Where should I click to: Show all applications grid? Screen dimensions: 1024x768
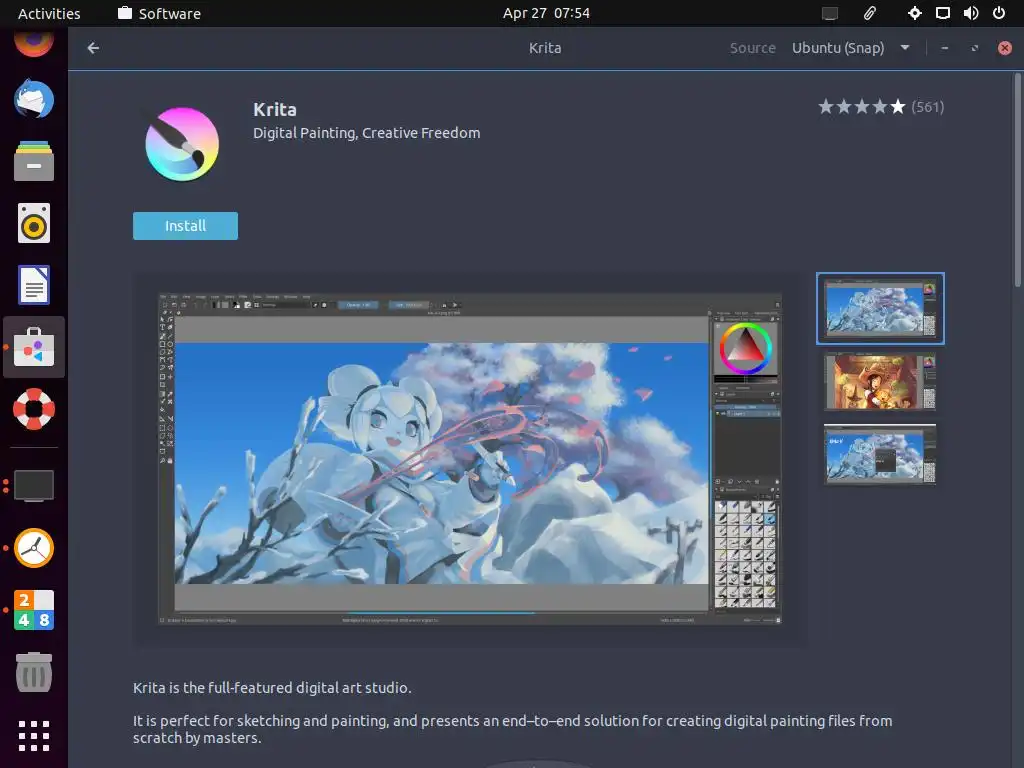click(x=34, y=736)
